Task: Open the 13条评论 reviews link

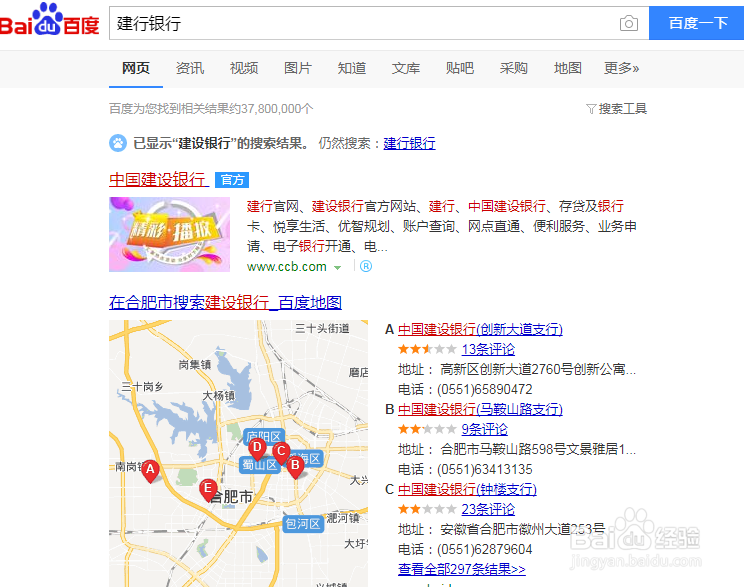Action: click(488, 350)
